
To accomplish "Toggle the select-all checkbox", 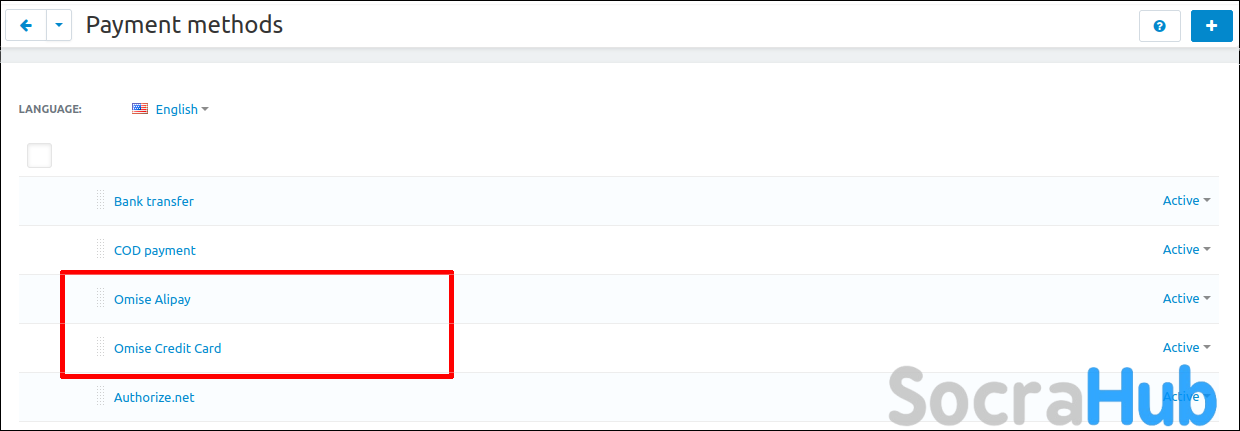I will (39, 155).
